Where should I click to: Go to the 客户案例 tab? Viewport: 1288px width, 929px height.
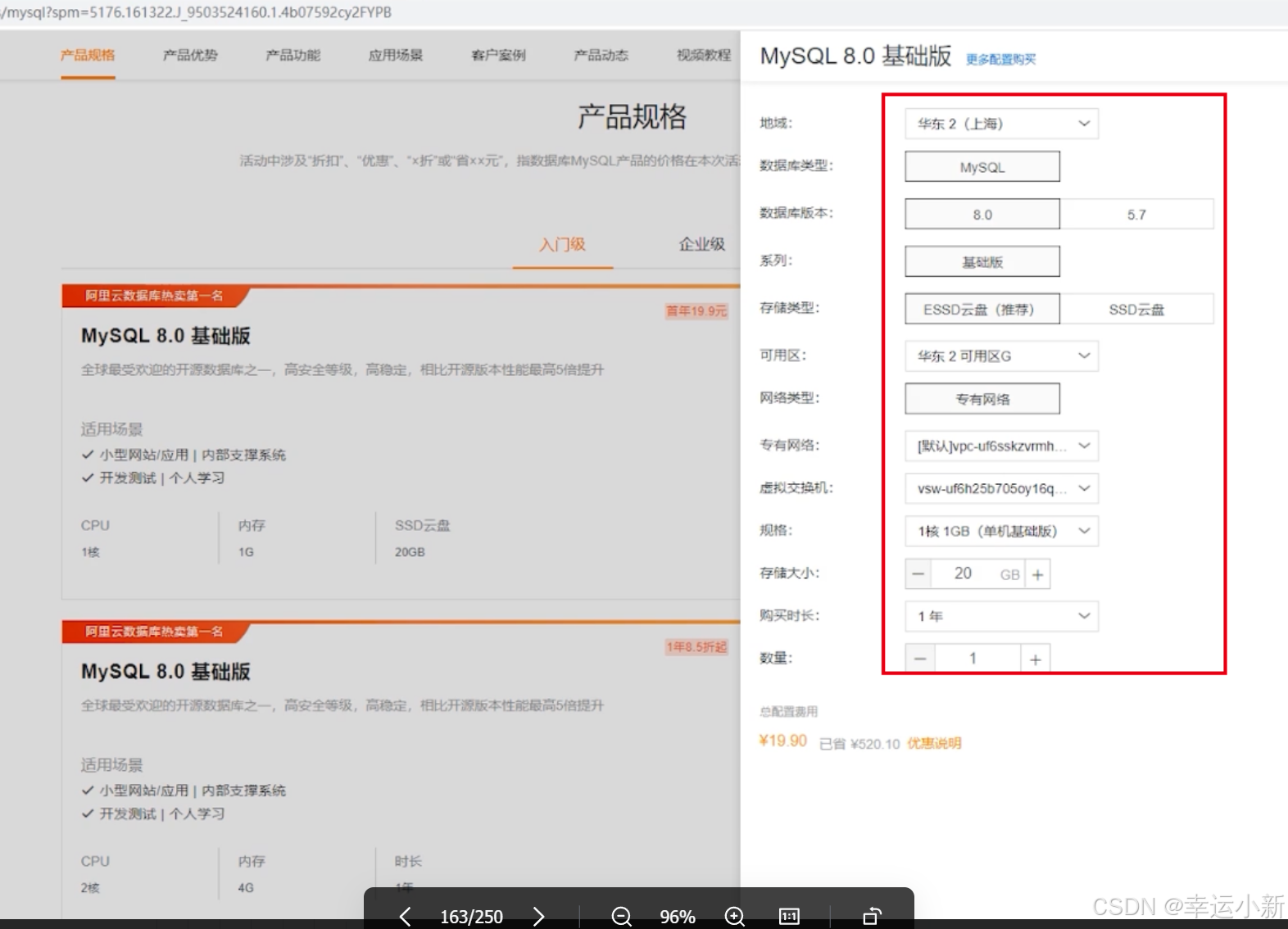point(499,56)
